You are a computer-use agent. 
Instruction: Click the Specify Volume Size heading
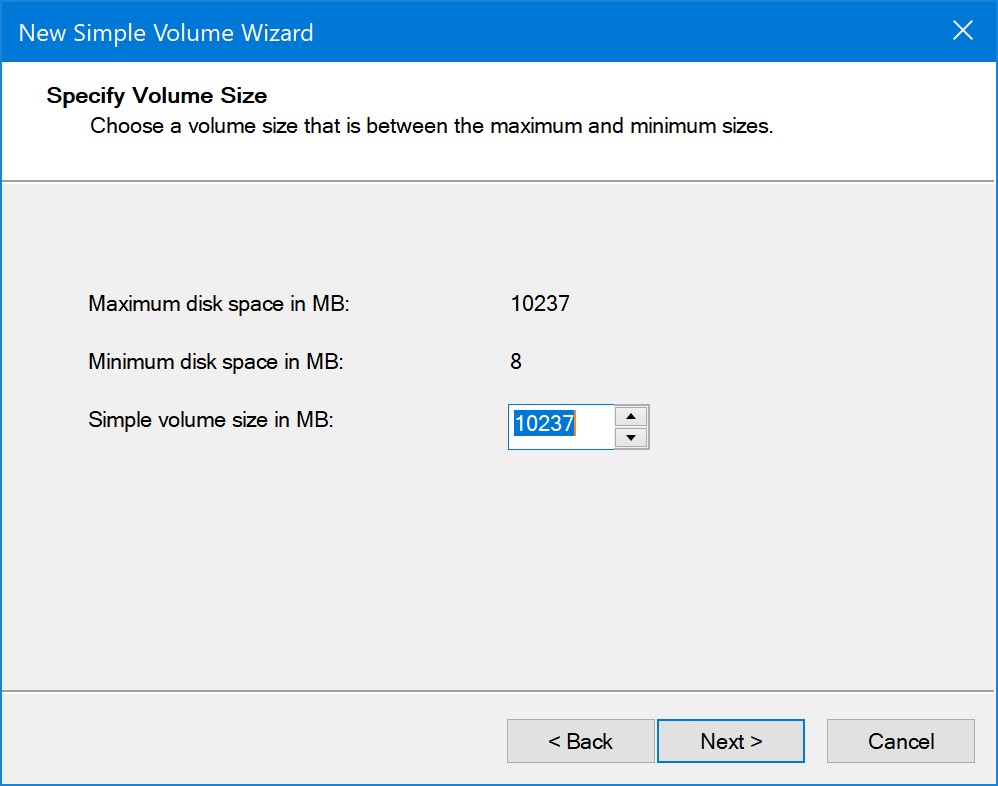tap(157, 96)
